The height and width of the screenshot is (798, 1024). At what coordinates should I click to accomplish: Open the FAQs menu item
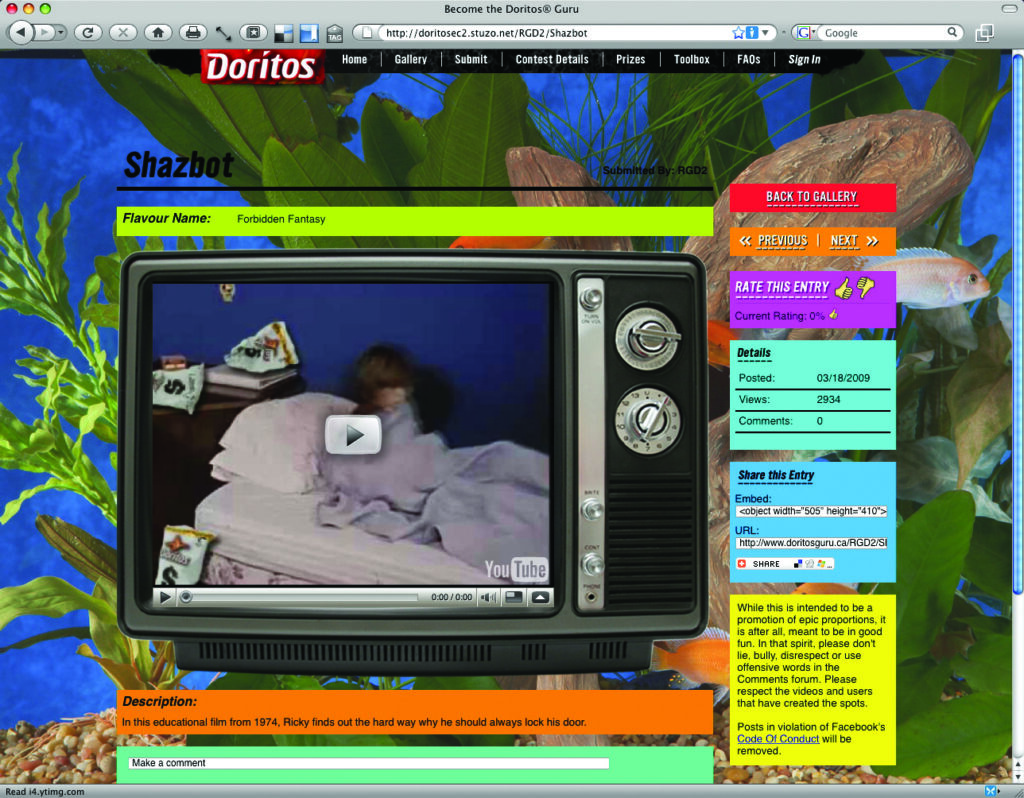pos(748,59)
